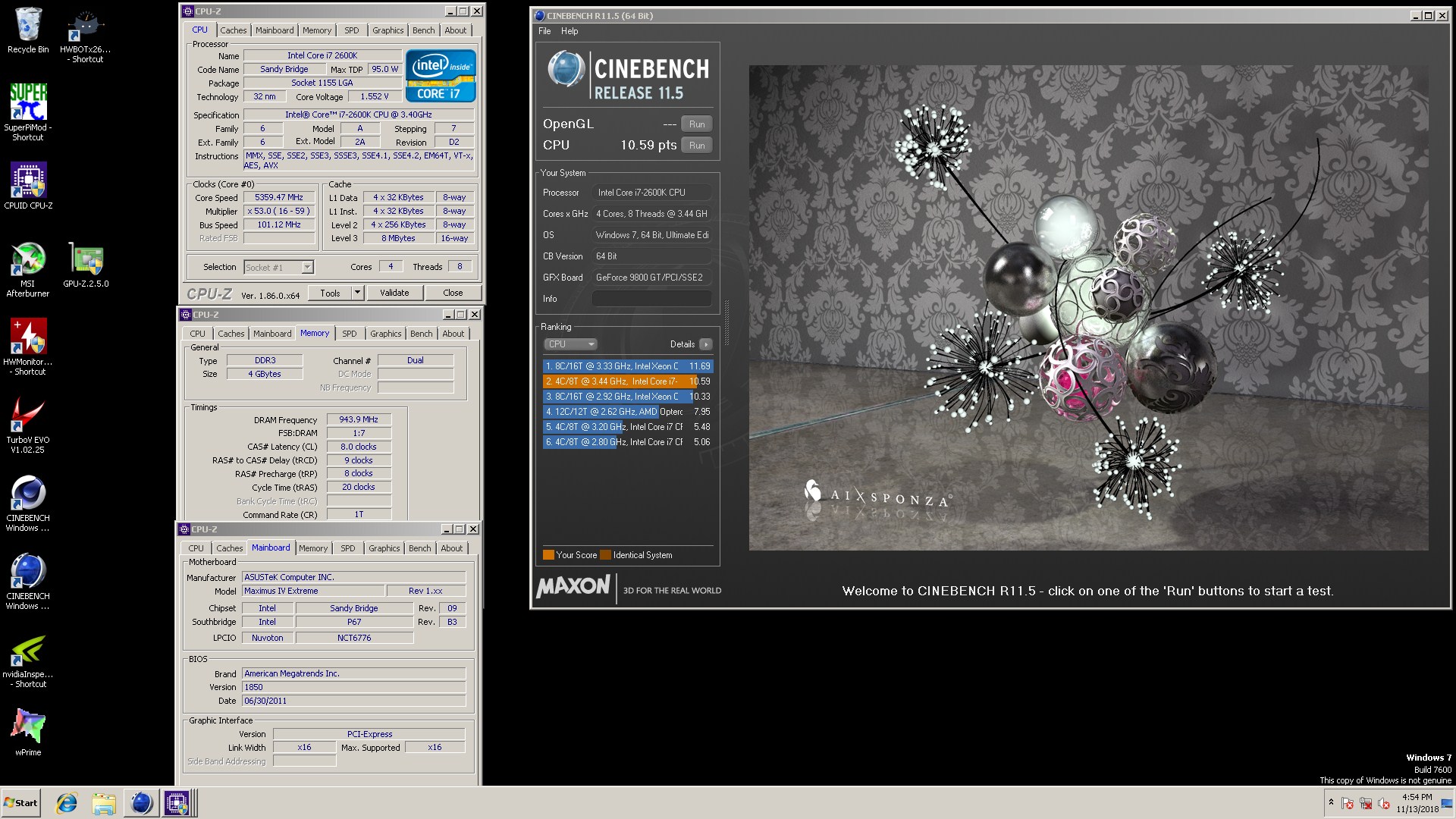Click the Processor name field in Cinebench
Viewport: 1456px width, 819px height.
point(651,193)
